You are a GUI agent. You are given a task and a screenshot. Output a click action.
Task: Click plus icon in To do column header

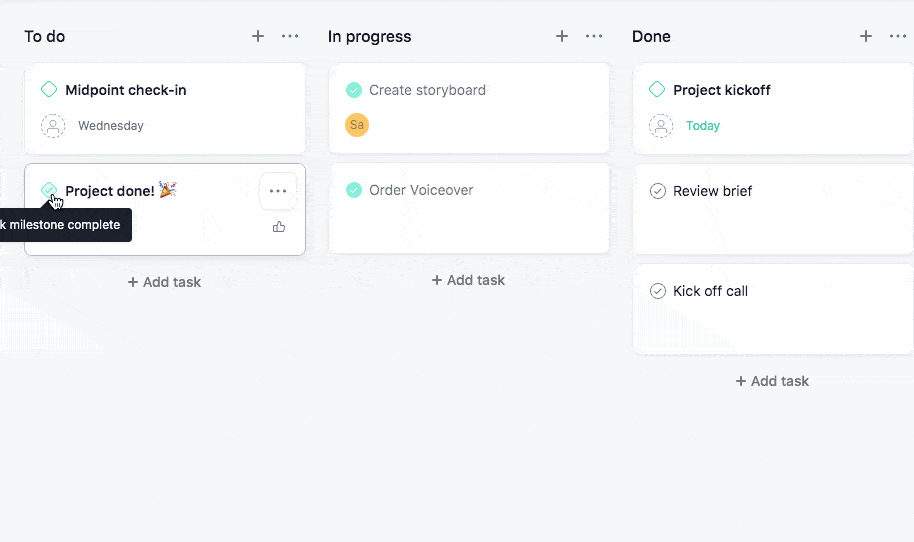[x=258, y=36]
